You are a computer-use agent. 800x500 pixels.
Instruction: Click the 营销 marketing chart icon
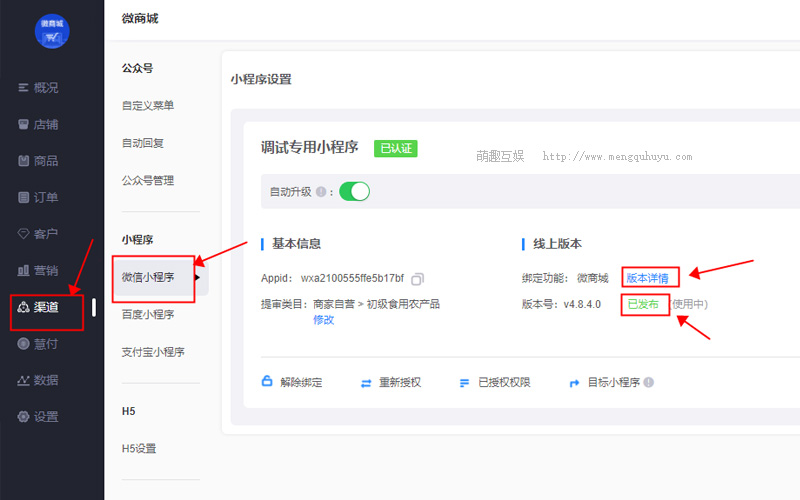pos(23,270)
